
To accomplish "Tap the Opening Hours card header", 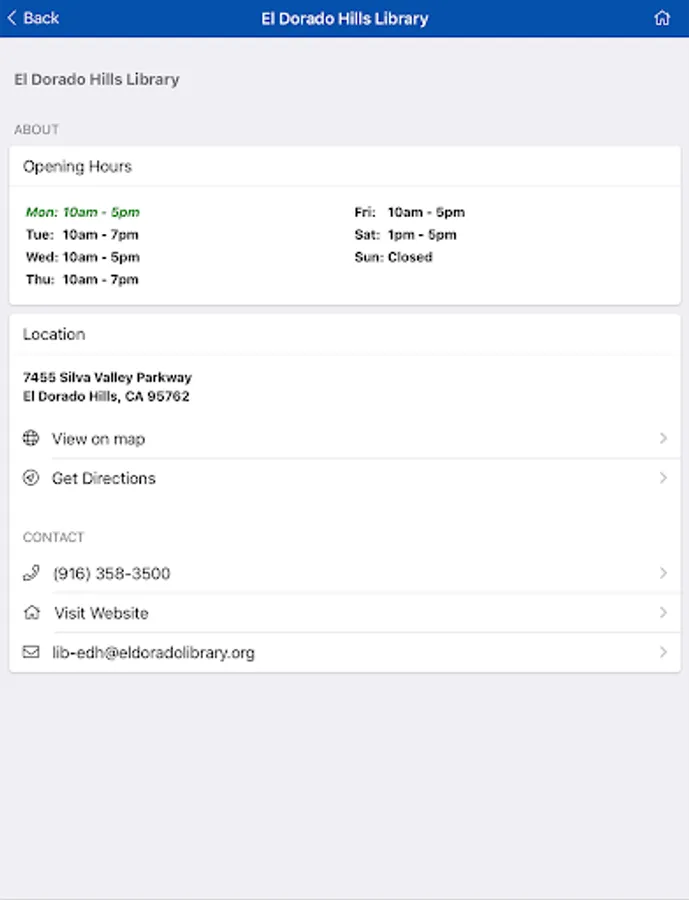I will coord(78,167).
